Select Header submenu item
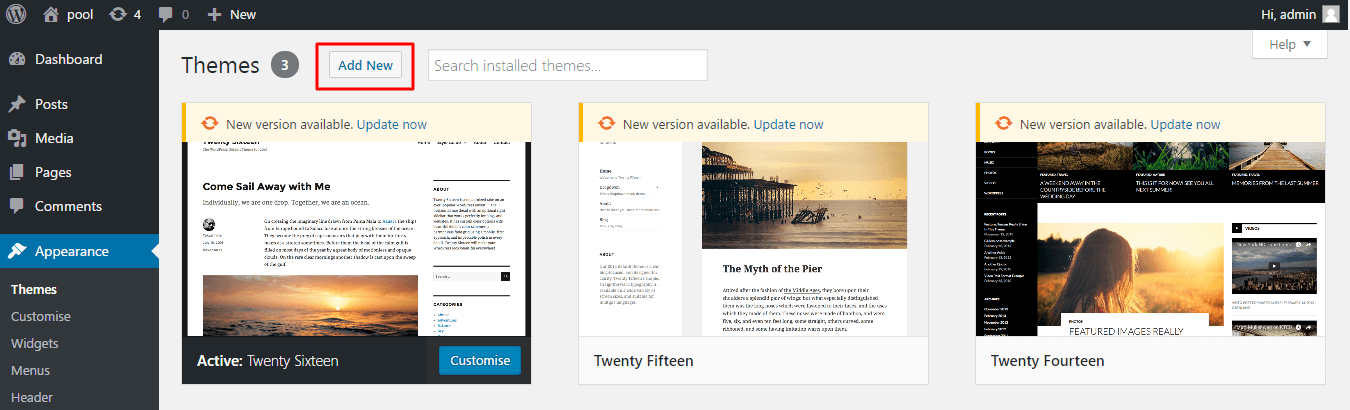This screenshot has width=1350, height=410. (32, 397)
